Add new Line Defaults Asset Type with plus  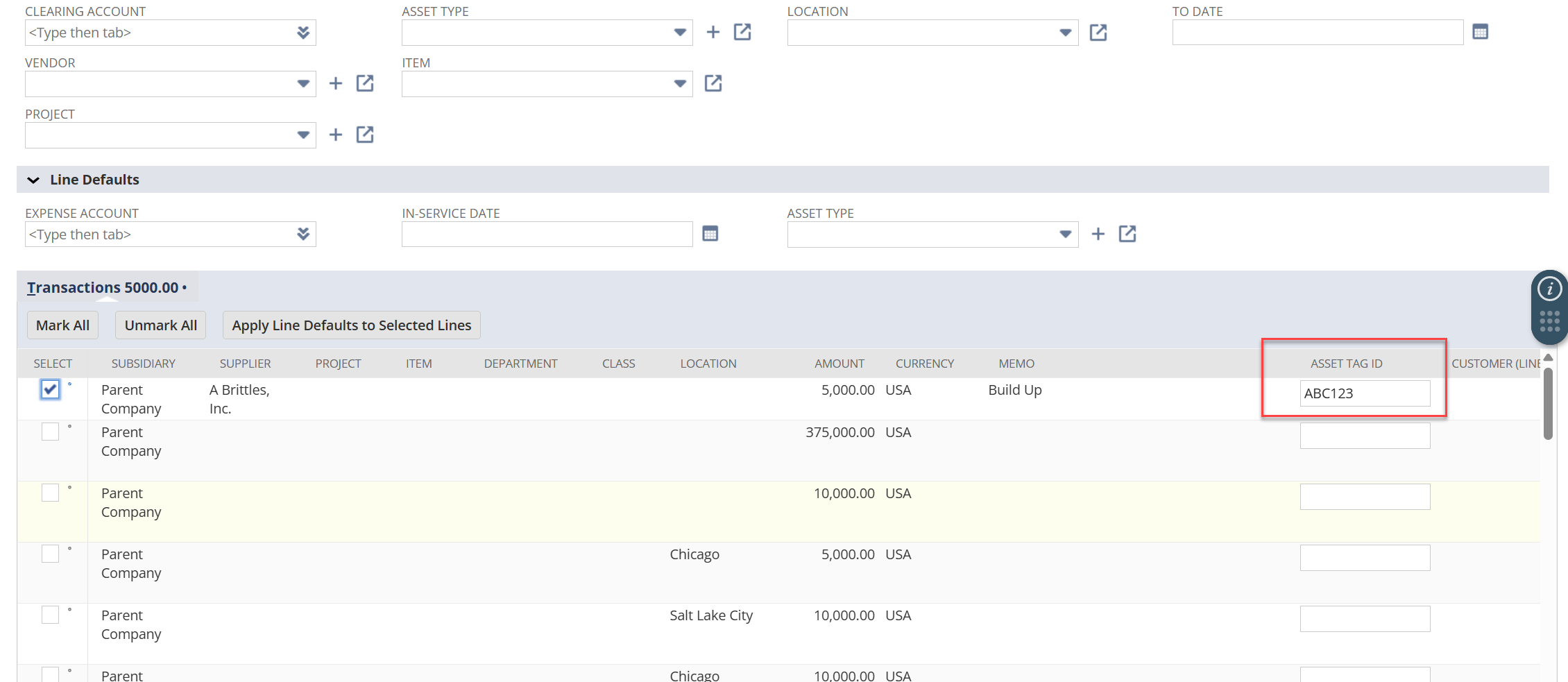click(x=1098, y=234)
